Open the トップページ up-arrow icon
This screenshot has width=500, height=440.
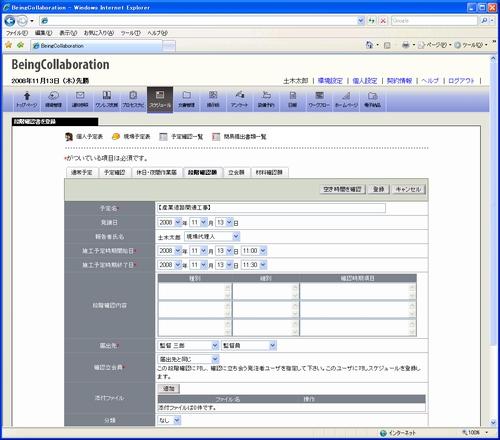[x=27, y=99]
